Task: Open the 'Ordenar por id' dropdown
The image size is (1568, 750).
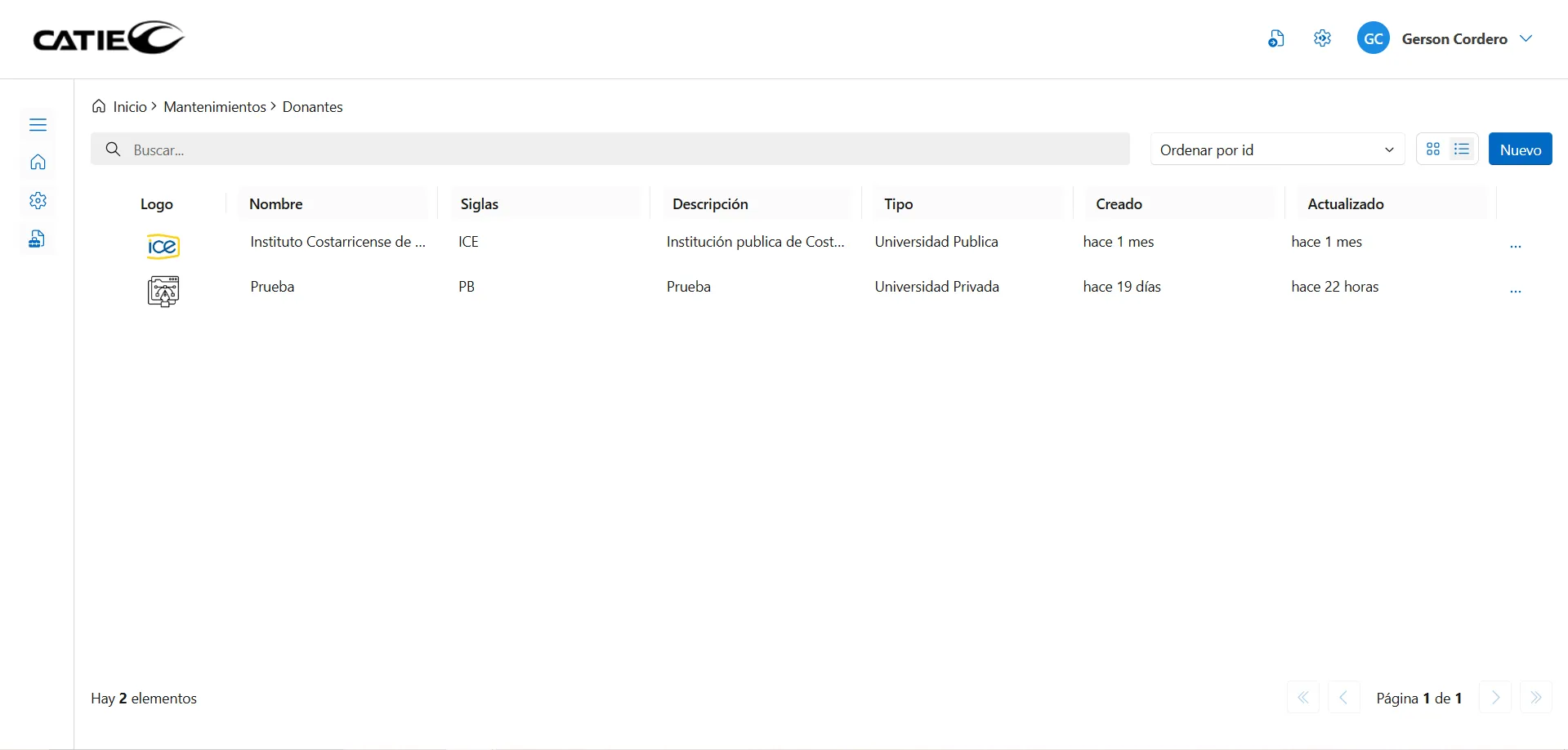Action: pyautogui.click(x=1276, y=150)
